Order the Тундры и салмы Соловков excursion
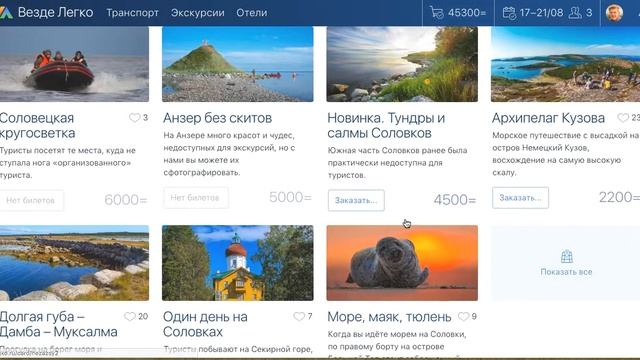Image resolution: width=640 pixels, height=360 pixels. pos(356,200)
